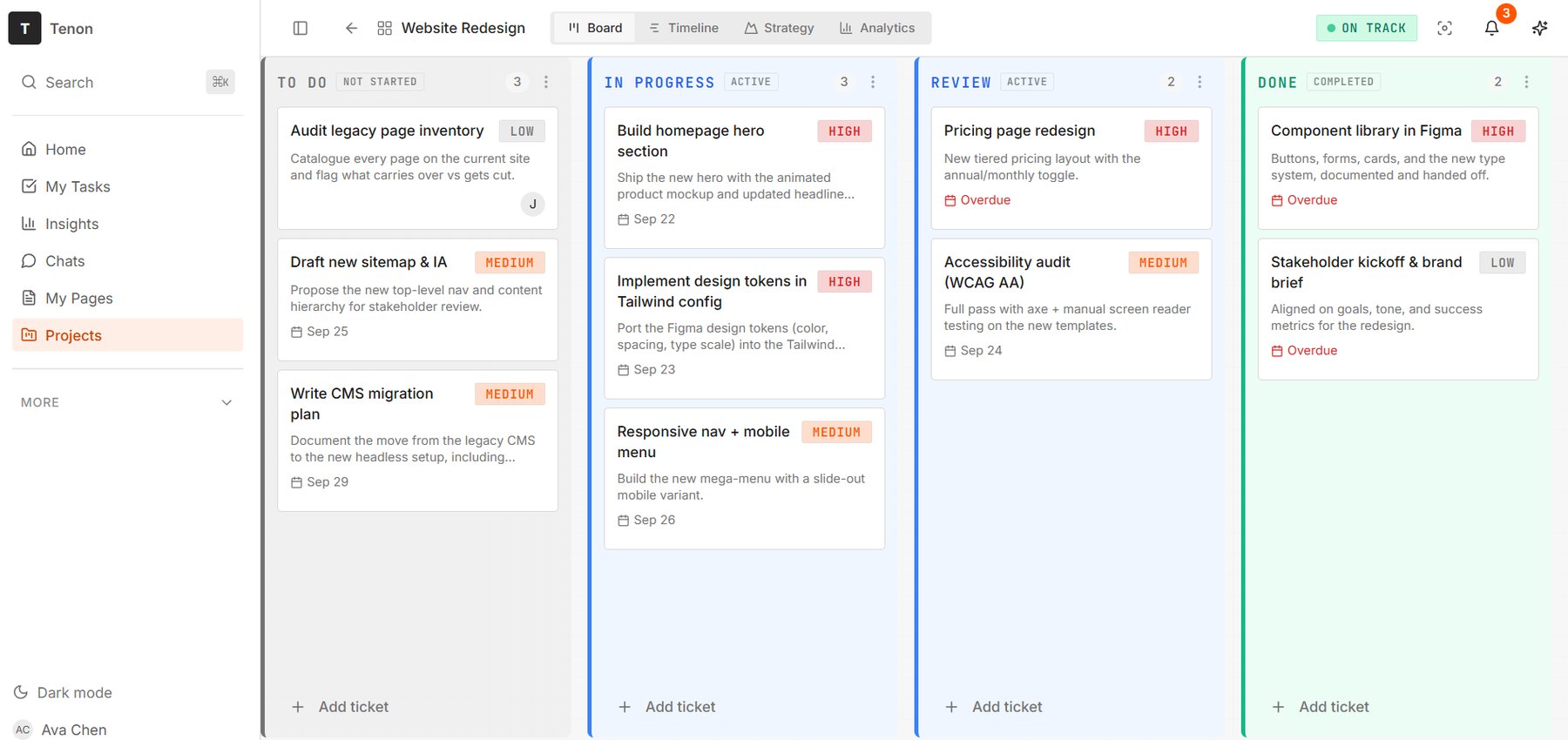
Task: Open the Draft new sitemap & IA card
Action: tap(417, 299)
